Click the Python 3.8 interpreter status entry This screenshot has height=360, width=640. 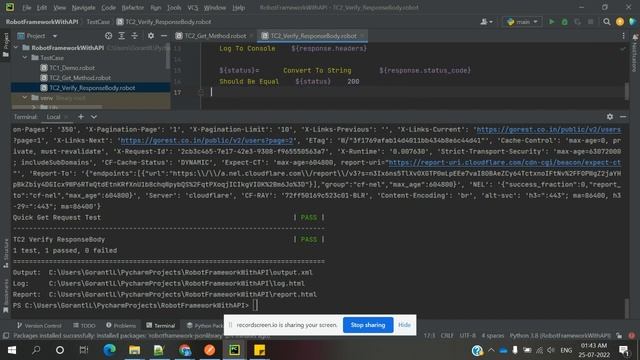[560, 336]
